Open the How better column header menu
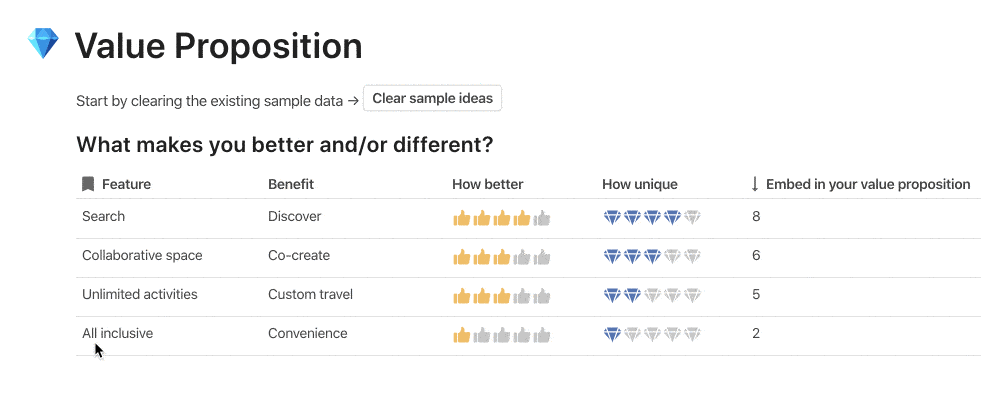 [487, 184]
